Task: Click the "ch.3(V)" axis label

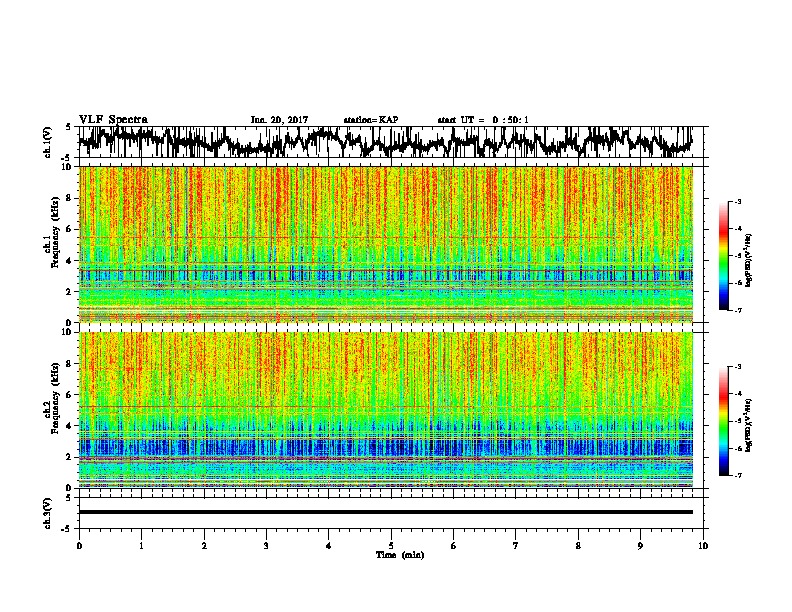Action: [x=48, y=513]
